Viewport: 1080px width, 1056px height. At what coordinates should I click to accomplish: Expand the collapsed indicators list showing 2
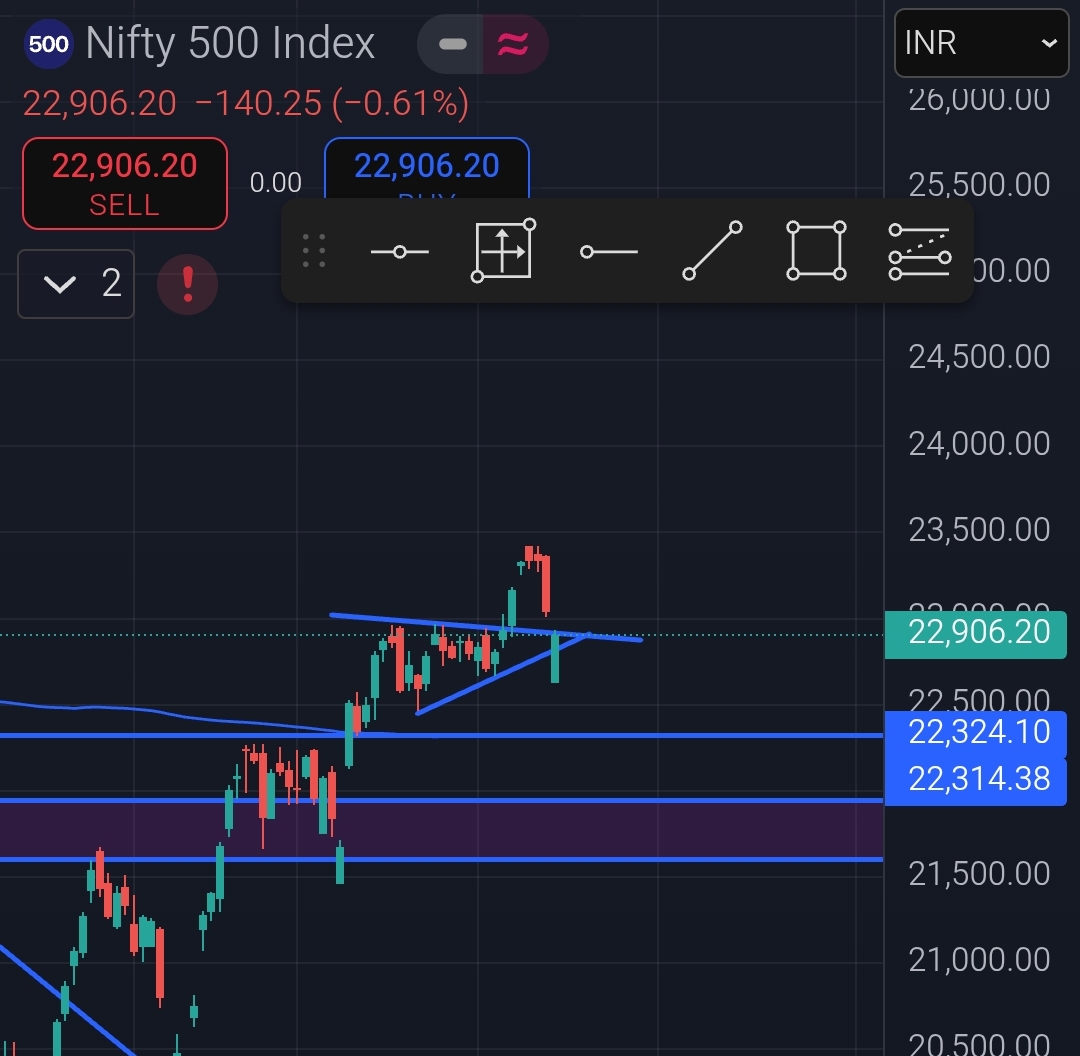pos(76,284)
